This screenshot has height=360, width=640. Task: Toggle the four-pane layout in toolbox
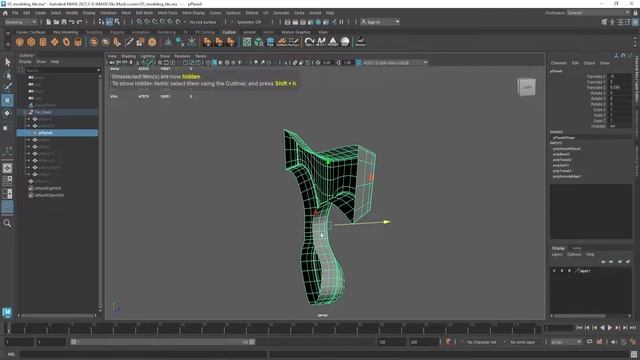pos(7,181)
